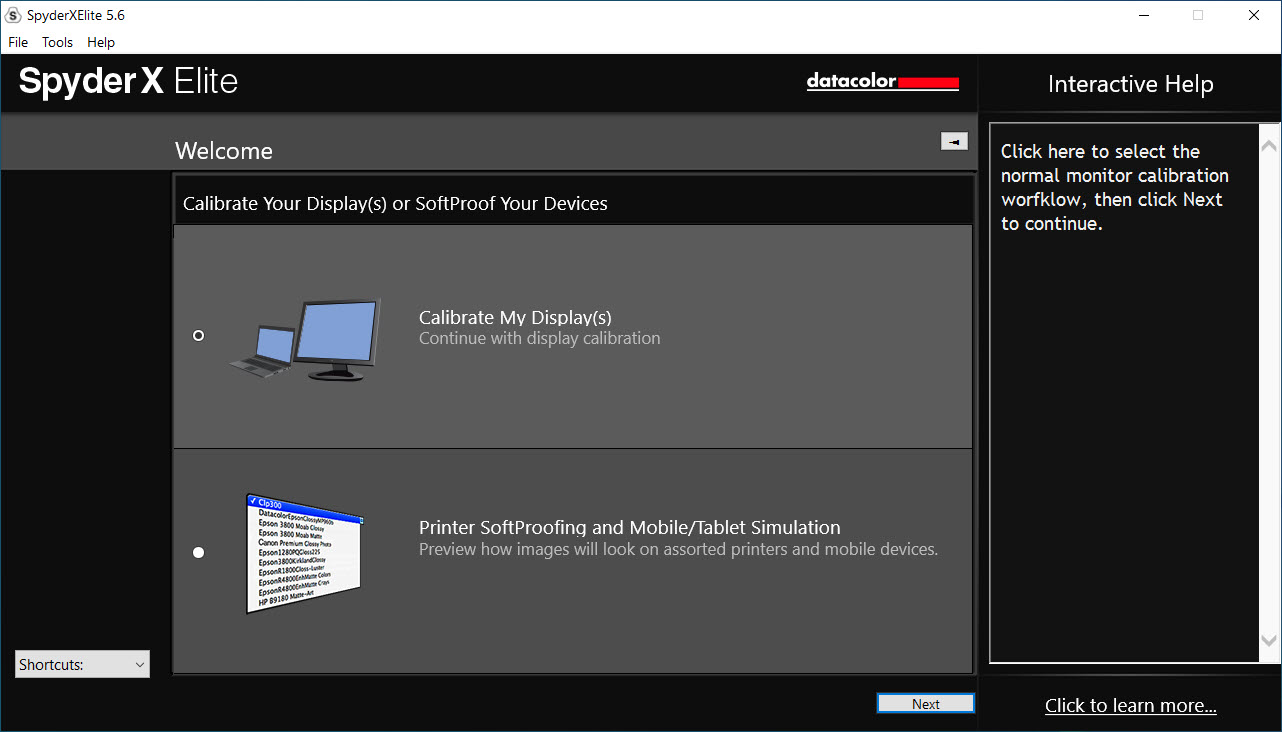Minimize the SpyderXElite window
Screen dimensions: 1282x732
(x=1142, y=15)
